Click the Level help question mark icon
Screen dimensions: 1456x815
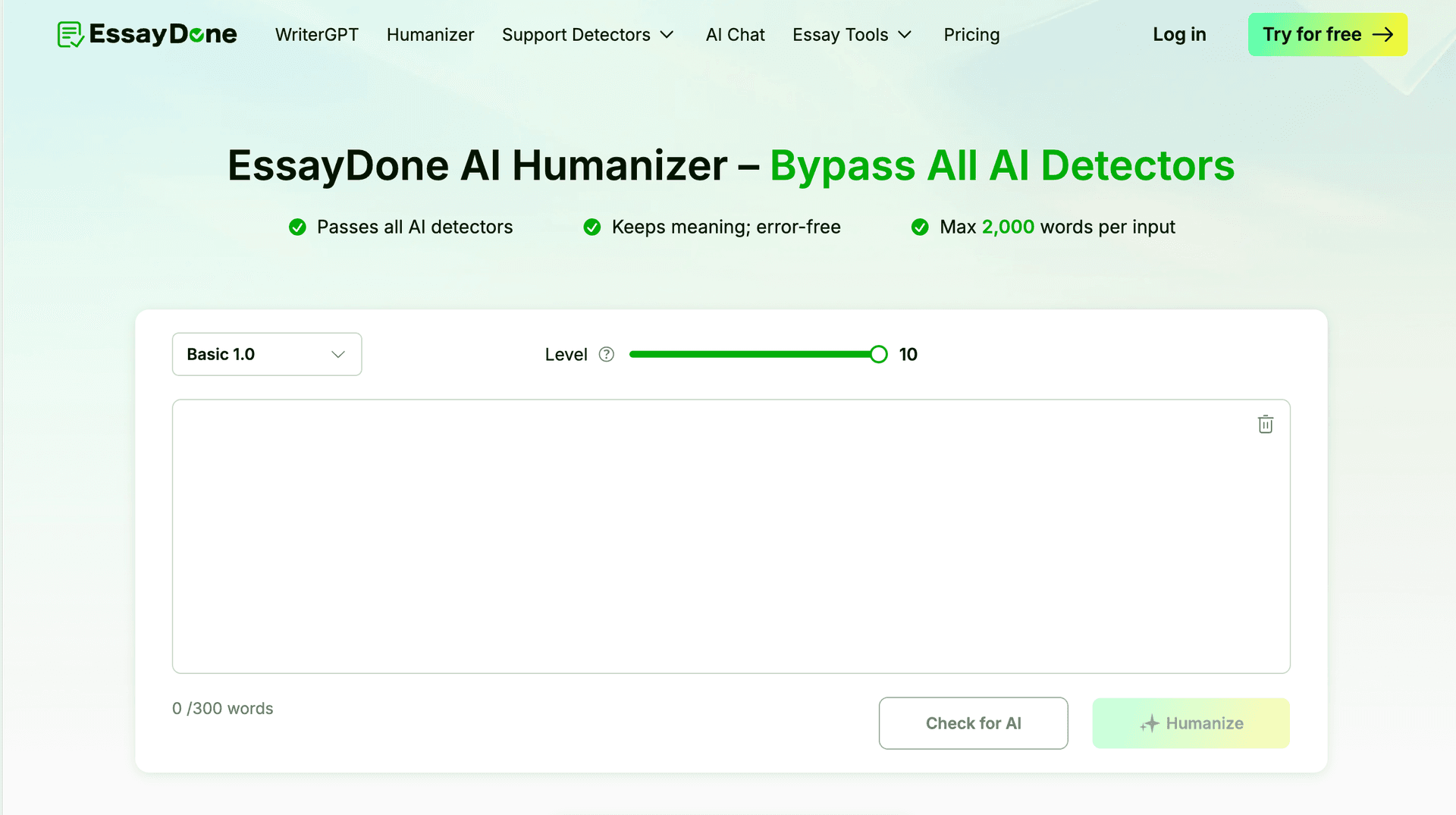(606, 354)
